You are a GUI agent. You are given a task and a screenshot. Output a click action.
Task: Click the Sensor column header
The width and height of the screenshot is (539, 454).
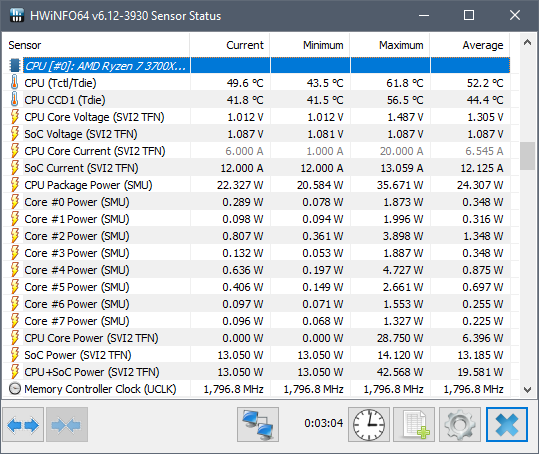tap(96, 45)
